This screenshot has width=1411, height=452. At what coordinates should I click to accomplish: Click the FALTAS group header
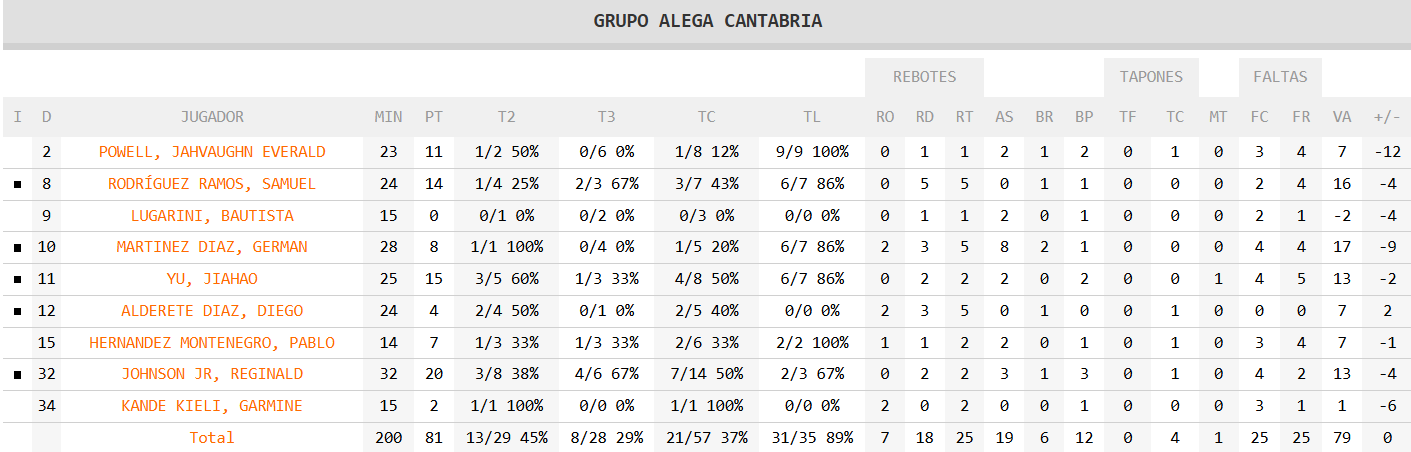pyautogui.click(x=1280, y=77)
